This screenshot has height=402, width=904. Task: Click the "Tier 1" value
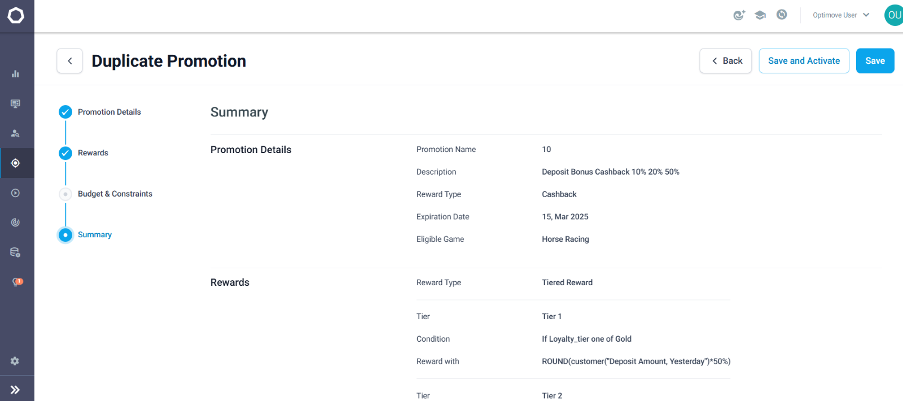point(552,317)
